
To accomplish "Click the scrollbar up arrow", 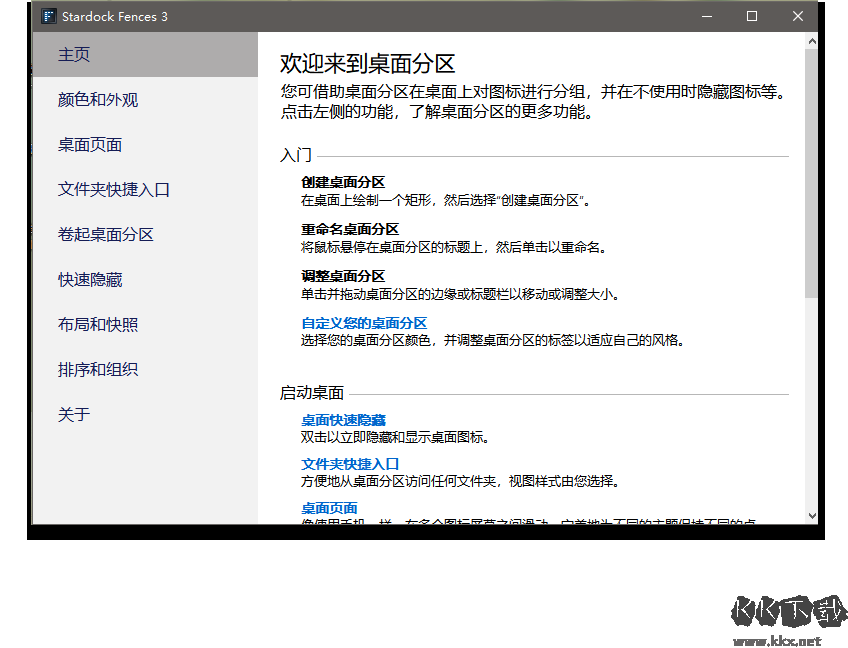I will 811,41.
